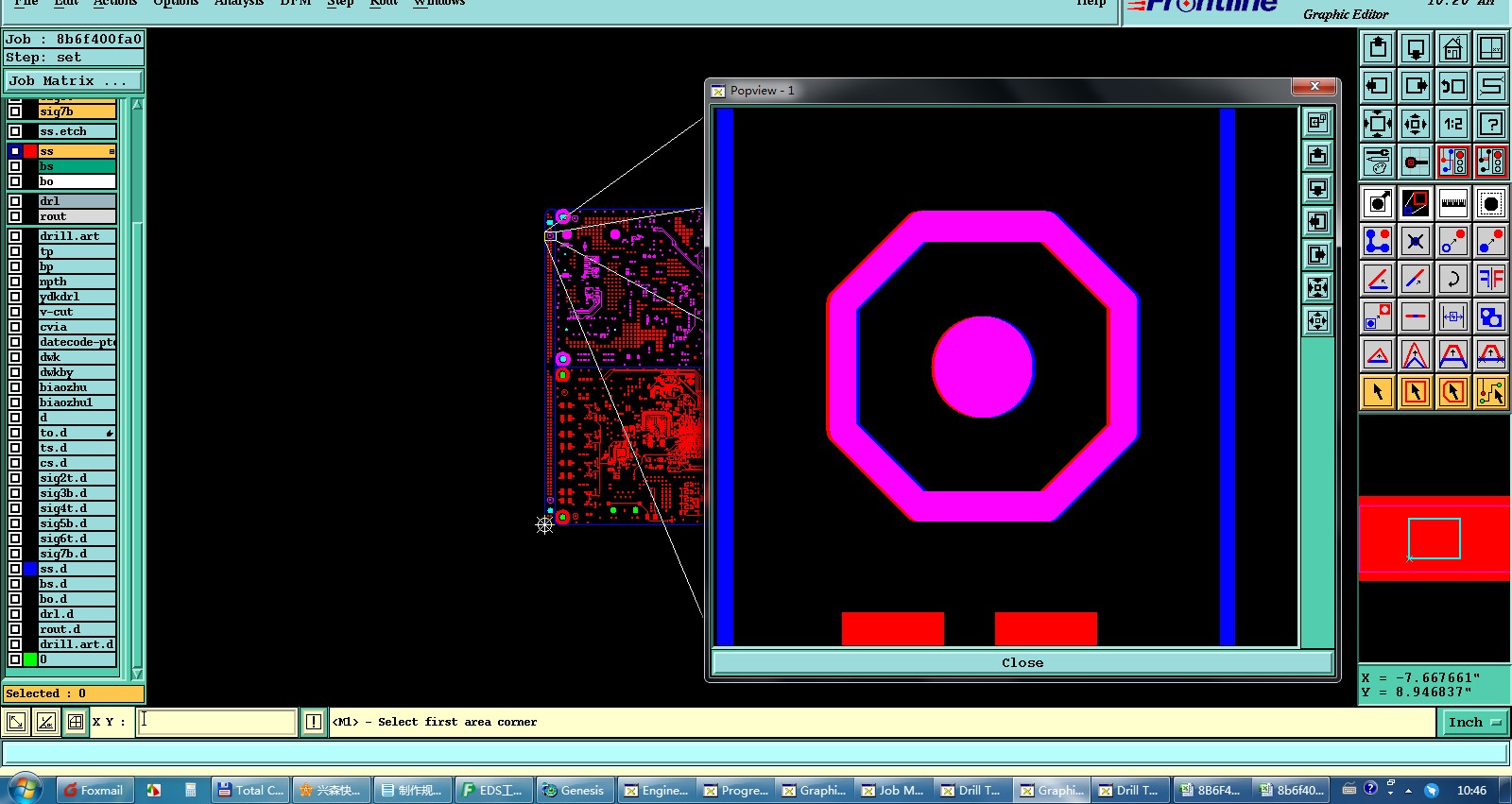Screen dimensions: 1512x804
Task: Click the dimension spacing icon
Action: coord(1452,316)
